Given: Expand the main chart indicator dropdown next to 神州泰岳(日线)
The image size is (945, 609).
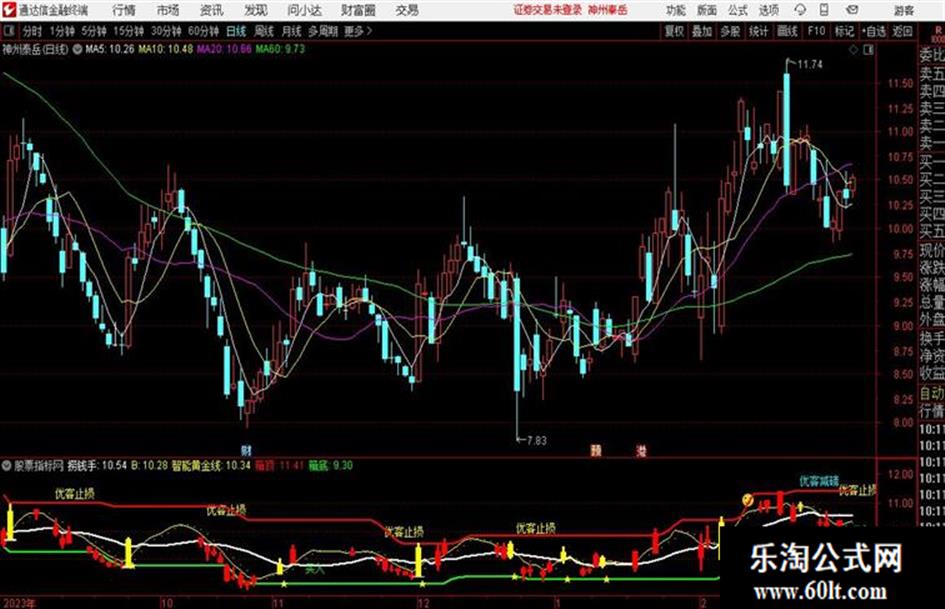Looking at the screenshot, I should tap(77, 49).
